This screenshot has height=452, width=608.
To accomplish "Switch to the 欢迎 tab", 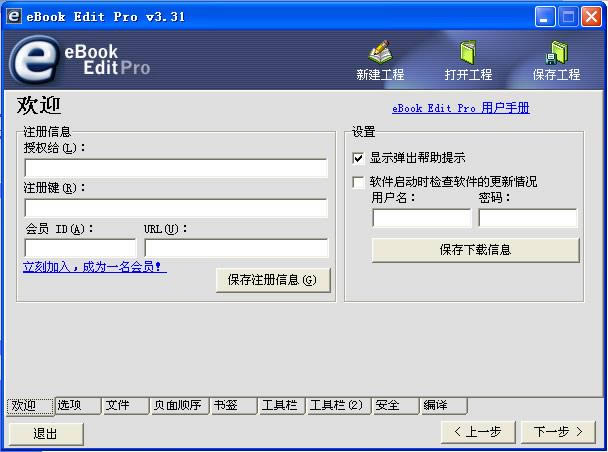I will click(30, 406).
